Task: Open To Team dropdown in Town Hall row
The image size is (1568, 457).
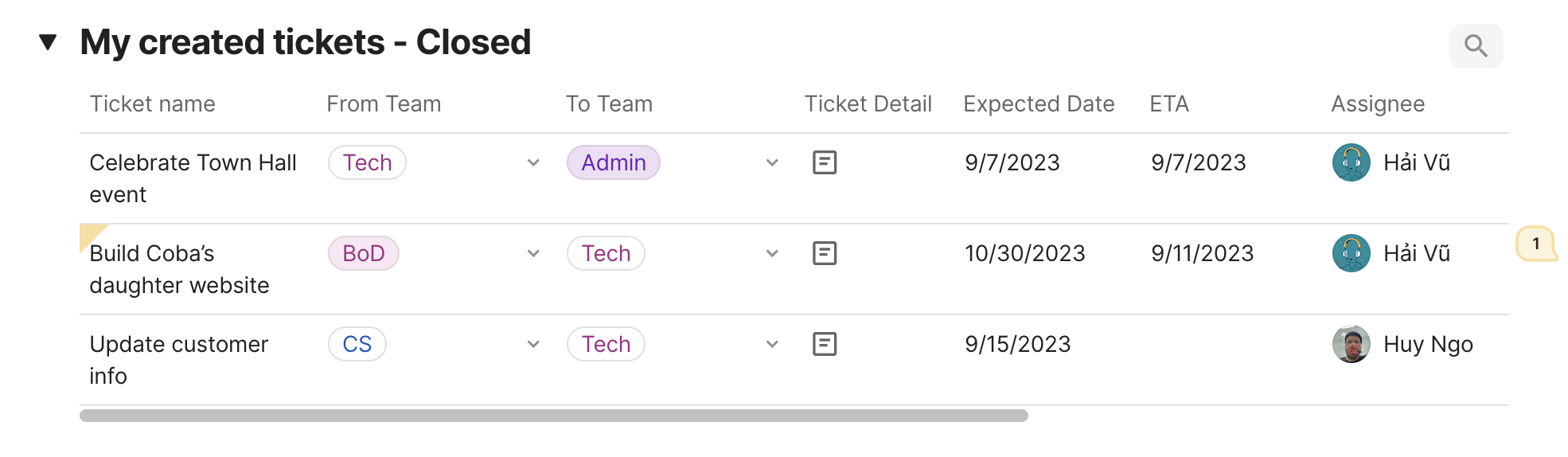Action: click(772, 162)
